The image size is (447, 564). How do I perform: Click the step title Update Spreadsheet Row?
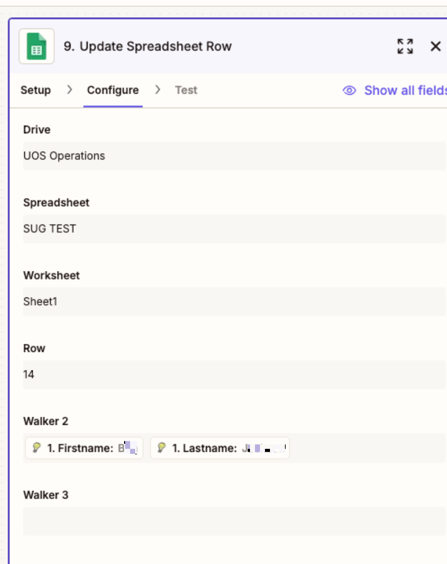tap(147, 46)
